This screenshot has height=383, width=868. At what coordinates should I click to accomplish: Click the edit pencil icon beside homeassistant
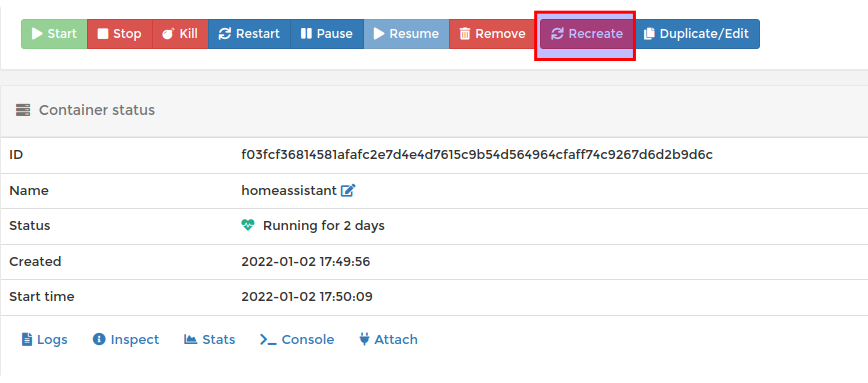(x=348, y=191)
